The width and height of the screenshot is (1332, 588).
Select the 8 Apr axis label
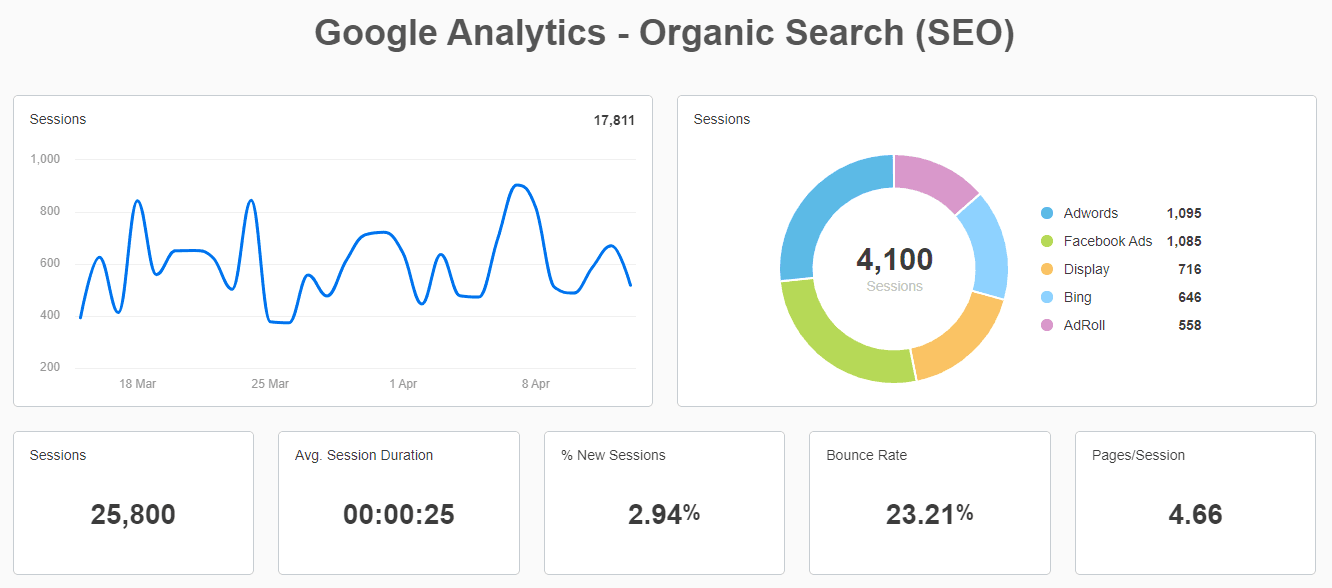click(x=535, y=384)
